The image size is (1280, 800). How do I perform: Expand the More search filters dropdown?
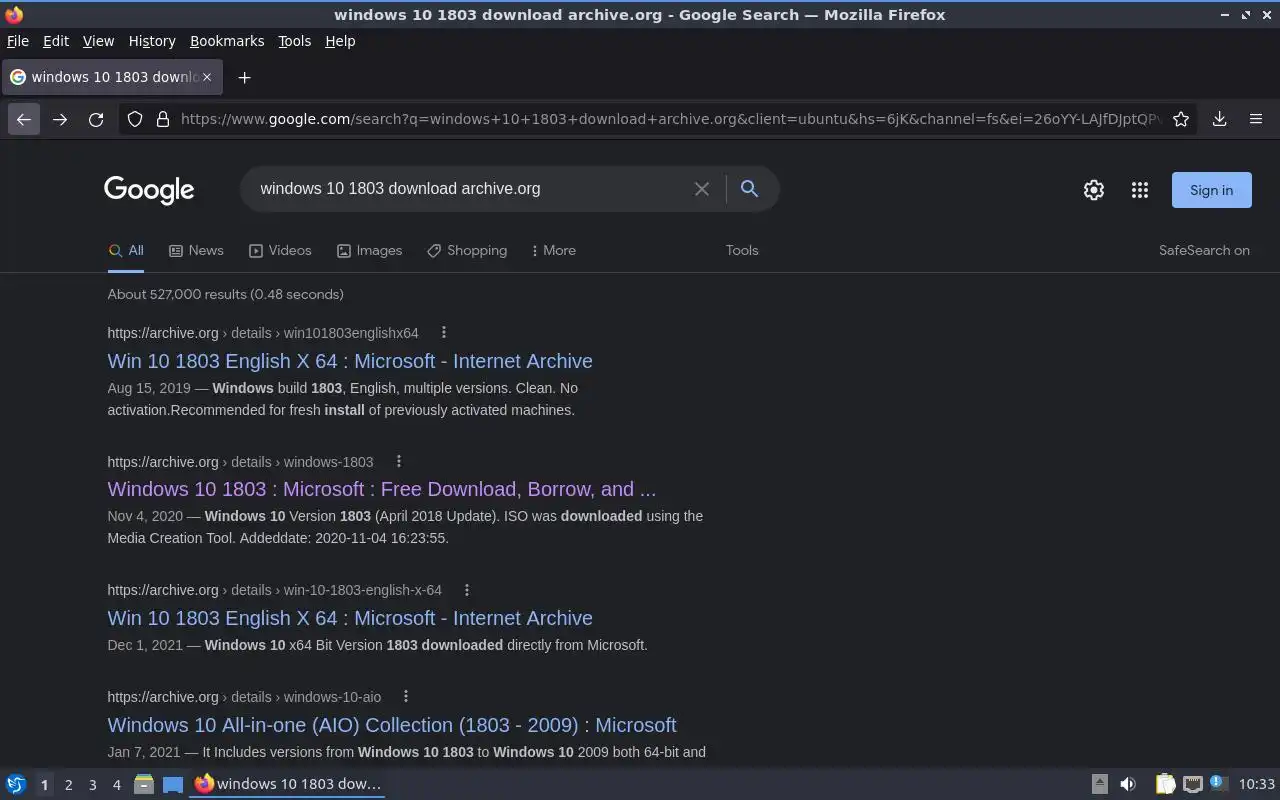pyautogui.click(x=553, y=250)
